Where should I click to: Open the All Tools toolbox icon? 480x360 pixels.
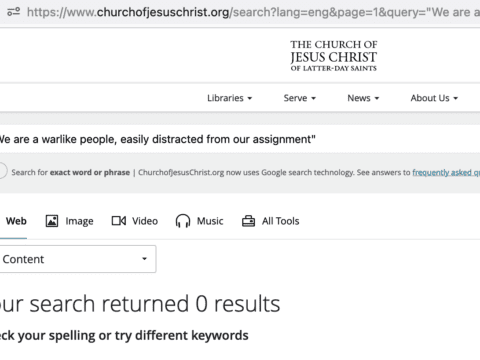click(x=248, y=221)
